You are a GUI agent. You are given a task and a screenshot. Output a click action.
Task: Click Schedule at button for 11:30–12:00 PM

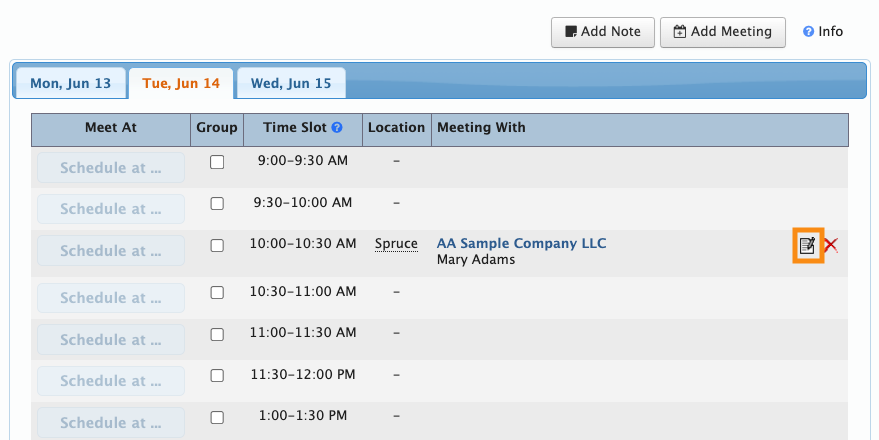111,380
